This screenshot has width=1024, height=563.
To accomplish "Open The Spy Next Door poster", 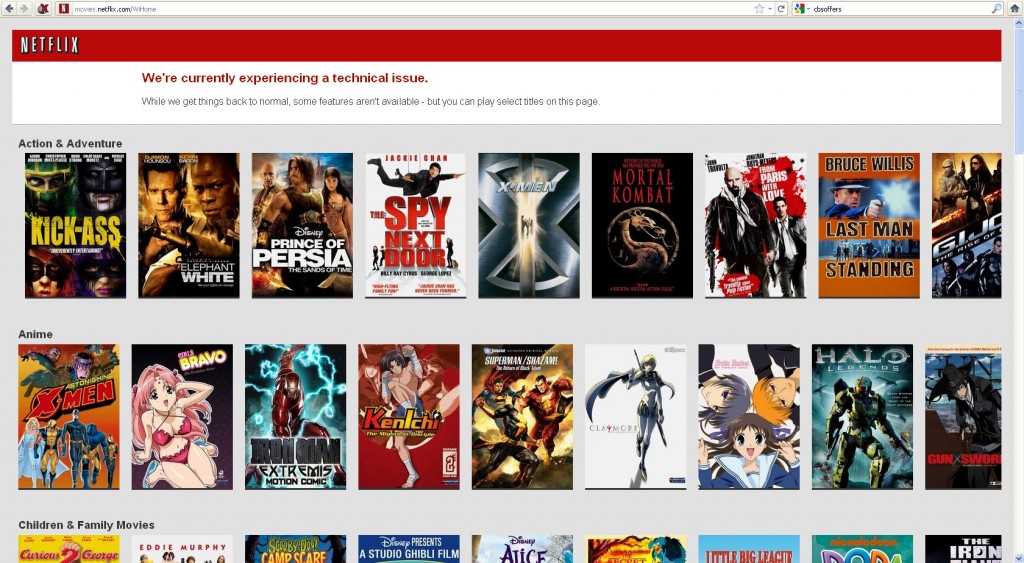I will coord(415,225).
